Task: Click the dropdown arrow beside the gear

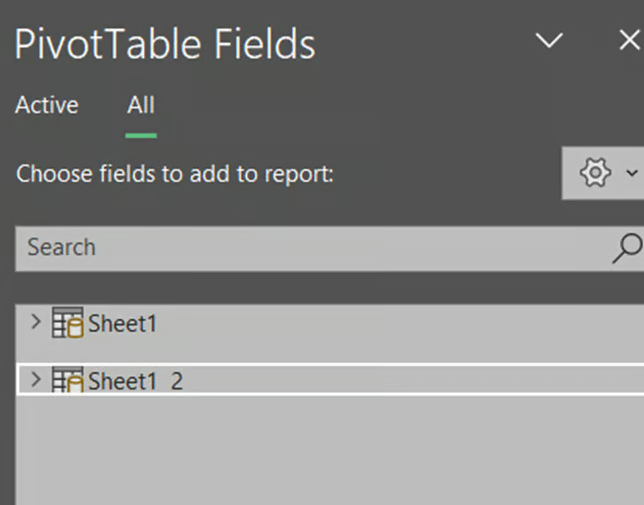Action: (631, 173)
